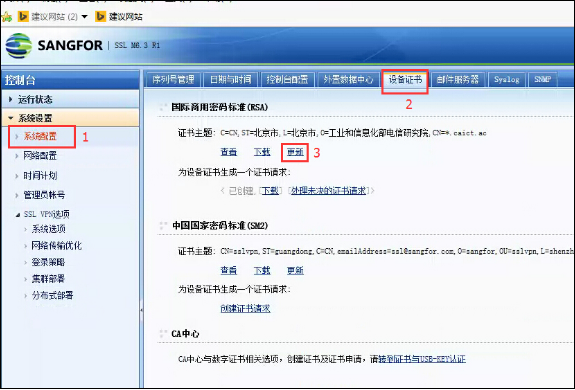Open 时间计划 in the sidebar
Viewport: 575px width, 390px height.
coord(40,176)
